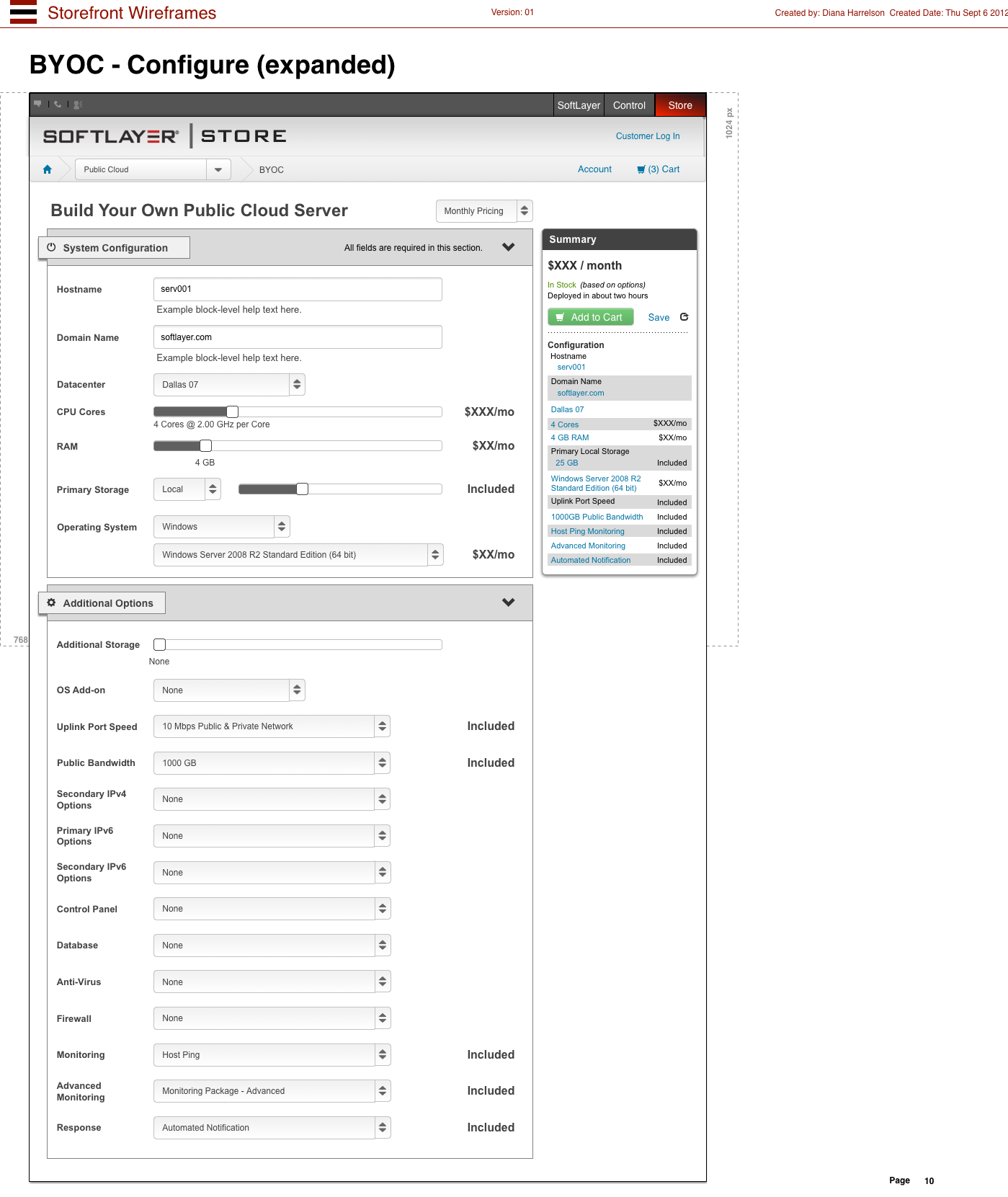The image size is (1008, 1197).
Task: Click the hamburger menu icon beside Storefront Wireframes
Action: coord(23,12)
